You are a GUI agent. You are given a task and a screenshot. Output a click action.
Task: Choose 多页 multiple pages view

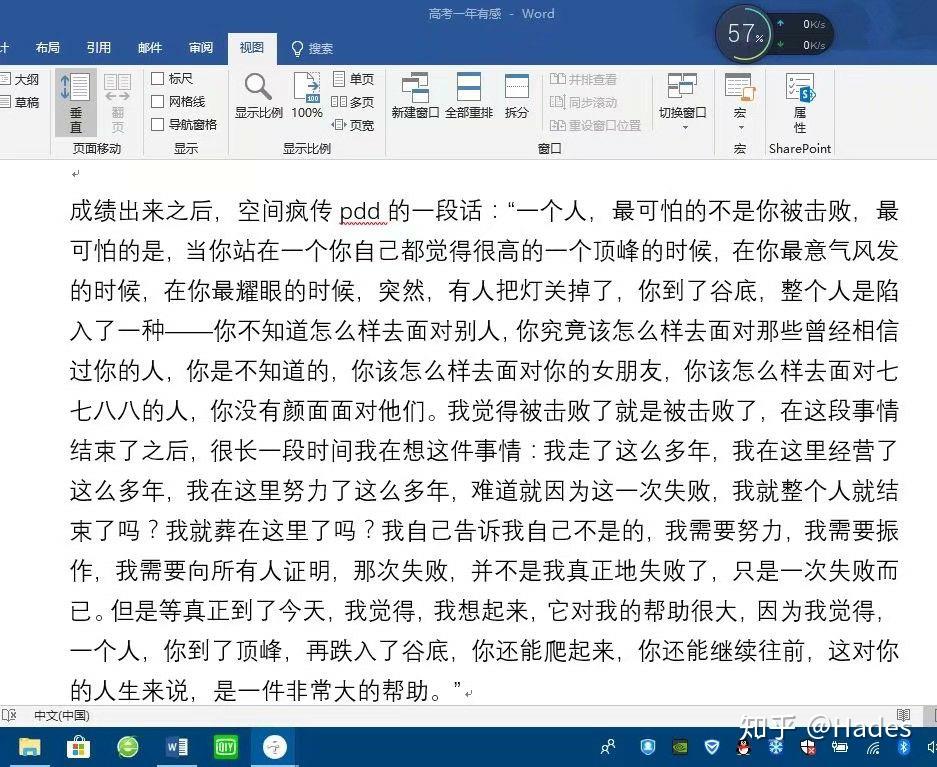coord(353,102)
